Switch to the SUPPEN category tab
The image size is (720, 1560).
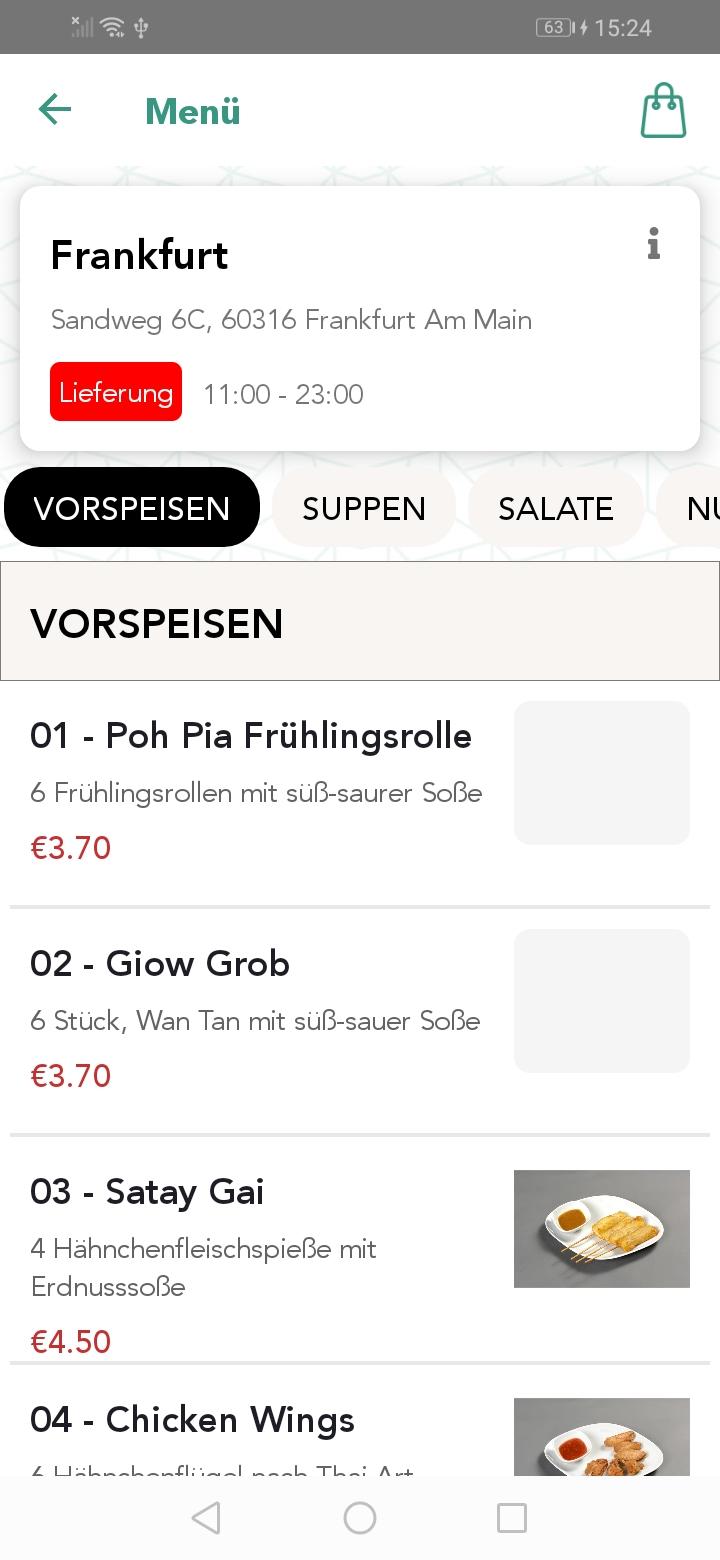click(x=364, y=508)
